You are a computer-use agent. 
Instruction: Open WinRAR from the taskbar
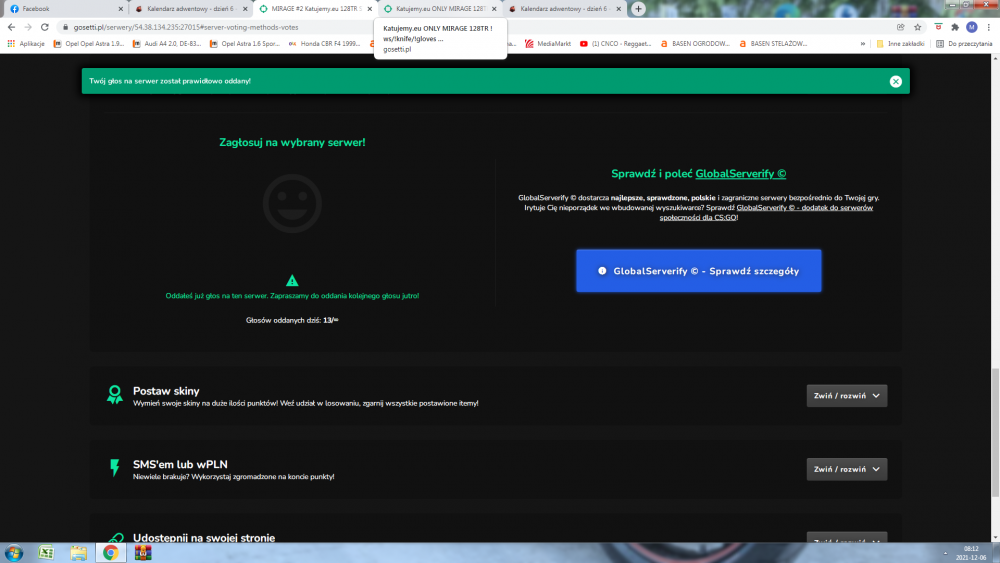(143, 553)
